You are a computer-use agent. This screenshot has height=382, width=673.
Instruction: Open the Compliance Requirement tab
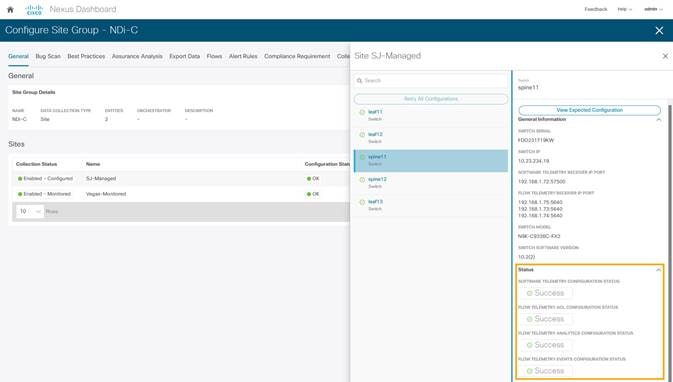(x=297, y=56)
